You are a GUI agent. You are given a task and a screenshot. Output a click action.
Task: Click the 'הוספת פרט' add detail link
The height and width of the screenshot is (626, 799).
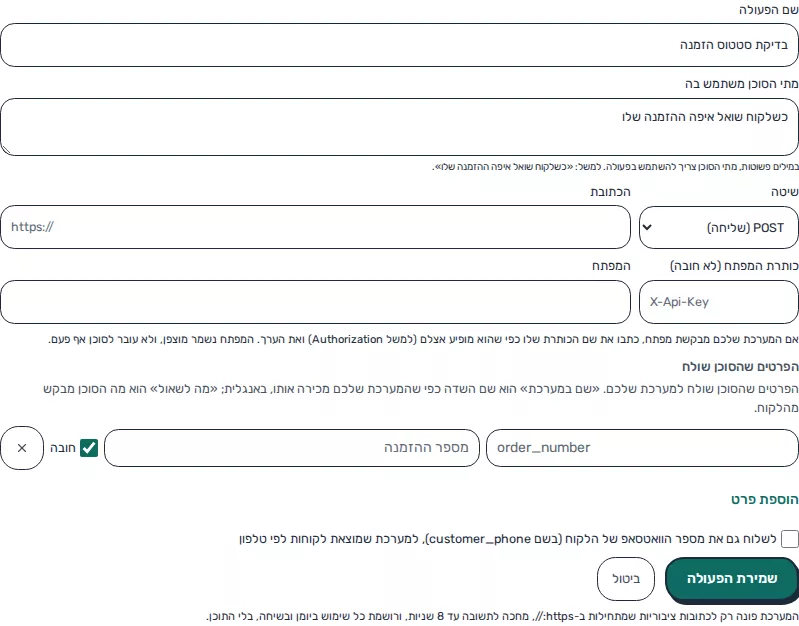coord(765,499)
